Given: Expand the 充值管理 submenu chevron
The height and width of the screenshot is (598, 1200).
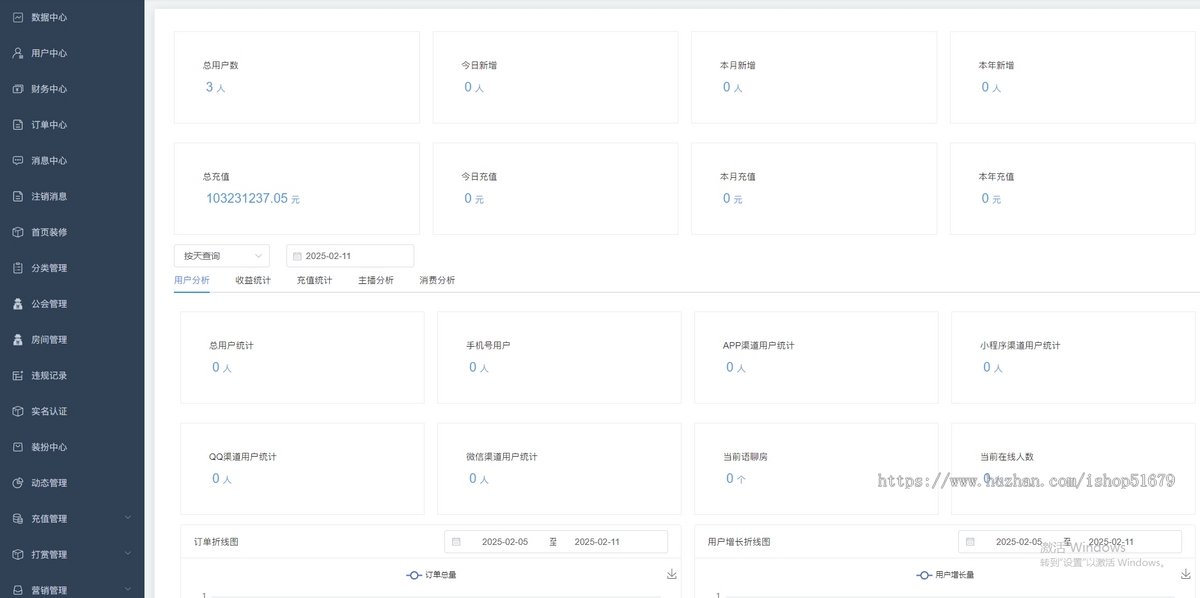Looking at the screenshot, I should (x=128, y=518).
